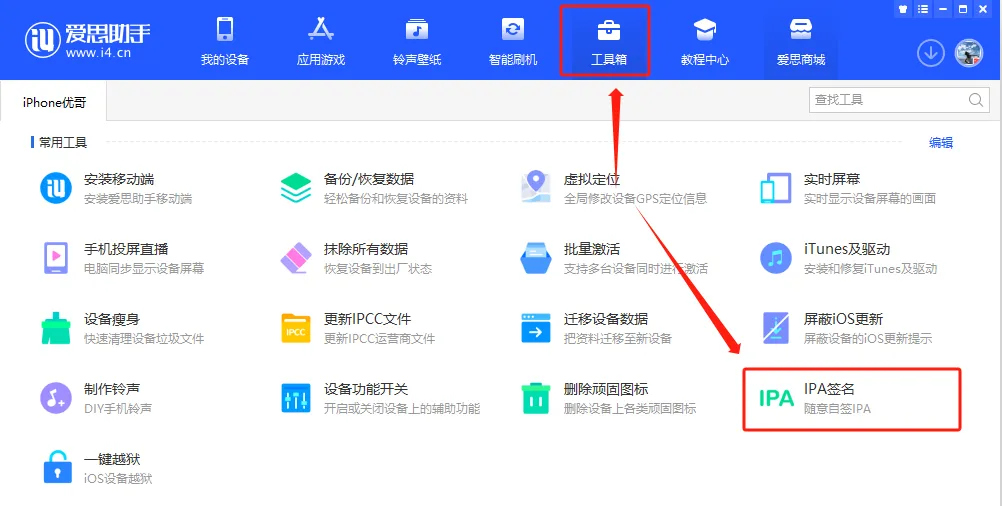Select the 实时屏幕 title text
This screenshot has height=506, width=1002.
[832, 180]
